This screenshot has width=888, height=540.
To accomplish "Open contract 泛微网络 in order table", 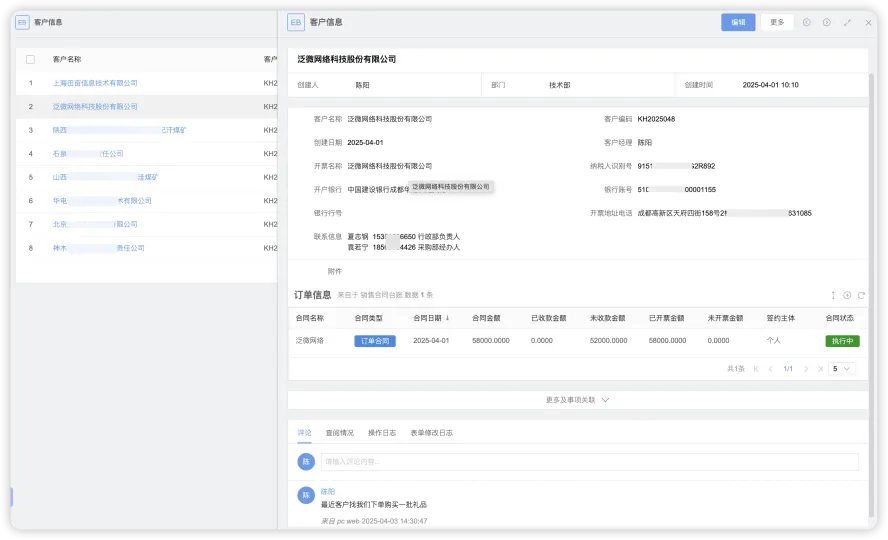I will pyautogui.click(x=310, y=341).
